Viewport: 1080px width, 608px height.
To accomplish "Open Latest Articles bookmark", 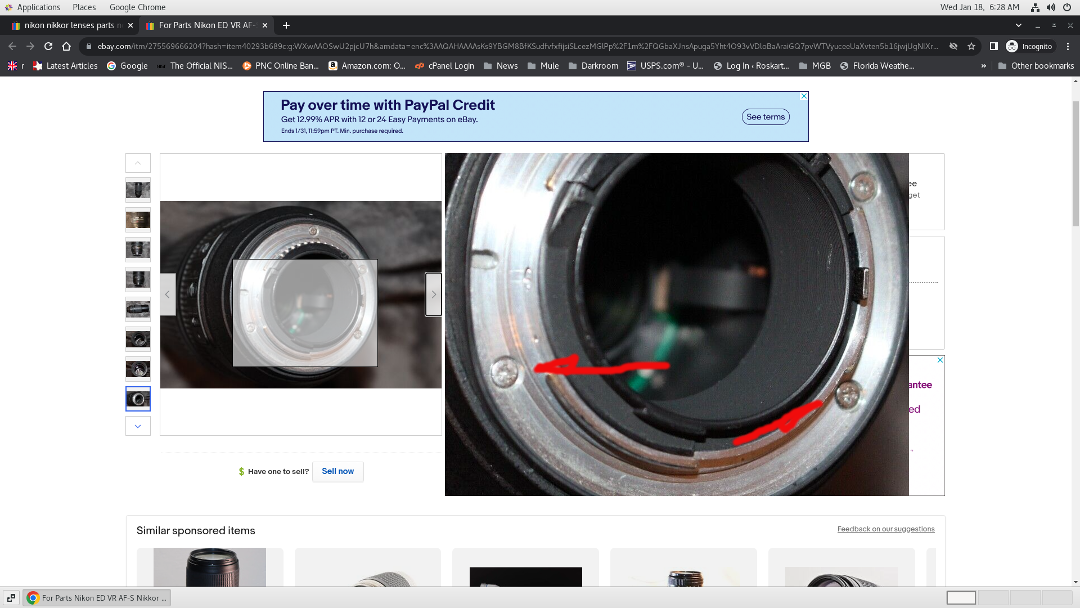I will click(65, 66).
